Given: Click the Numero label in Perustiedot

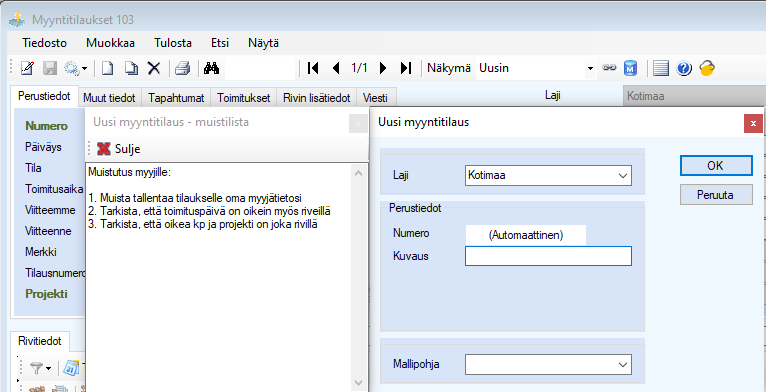Looking at the screenshot, I should click(x=46, y=126).
